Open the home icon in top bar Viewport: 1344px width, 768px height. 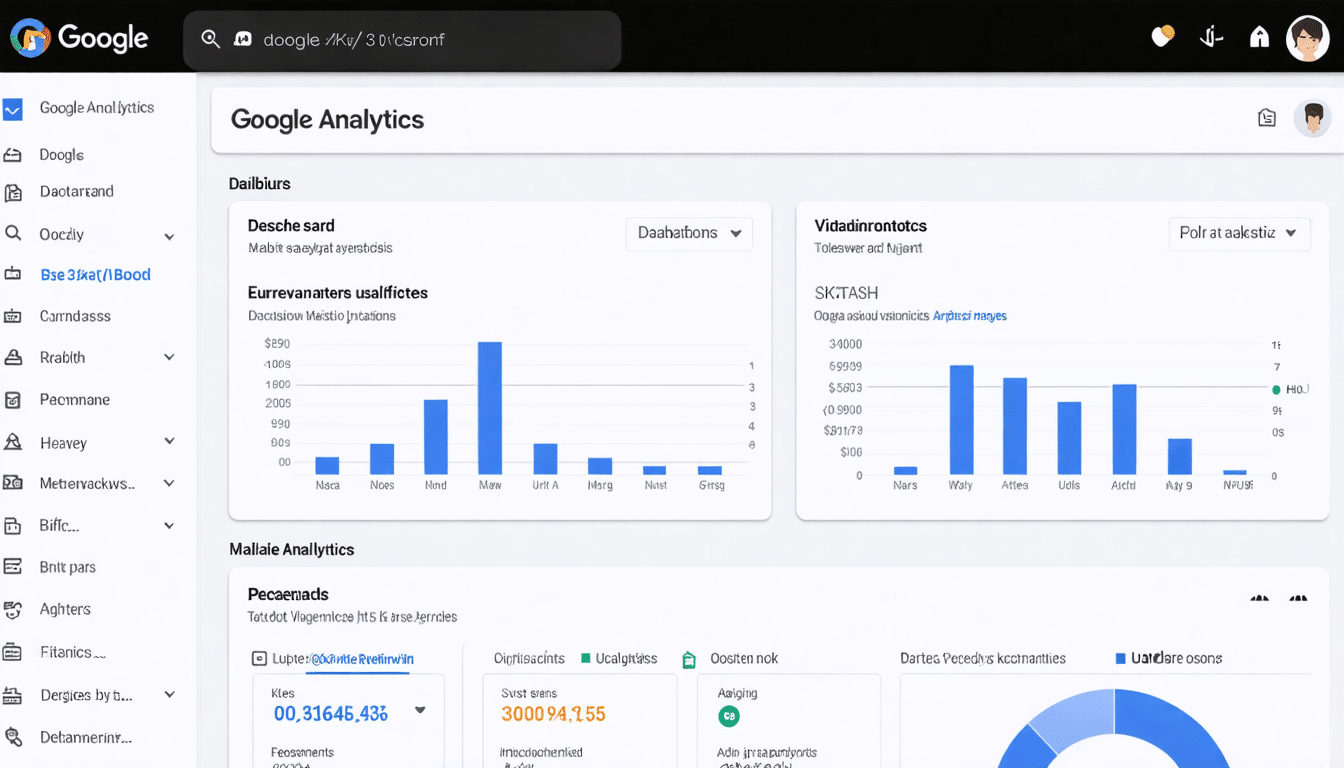coord(1260,38)
